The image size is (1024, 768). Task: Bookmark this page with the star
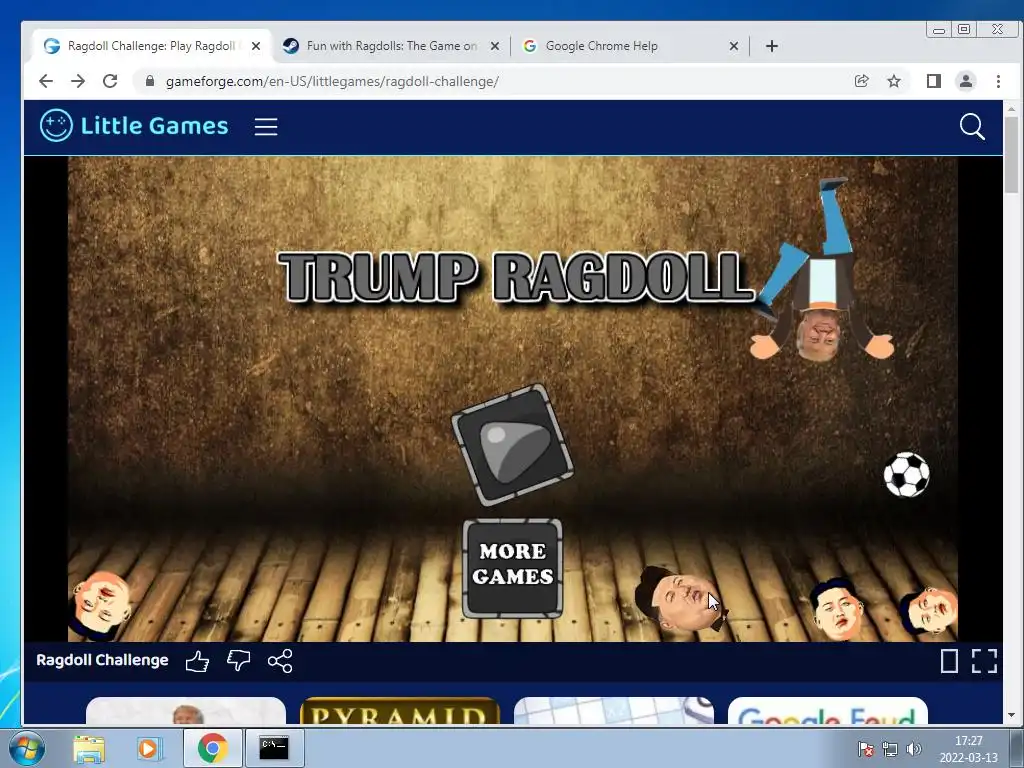tap(894, 81)
